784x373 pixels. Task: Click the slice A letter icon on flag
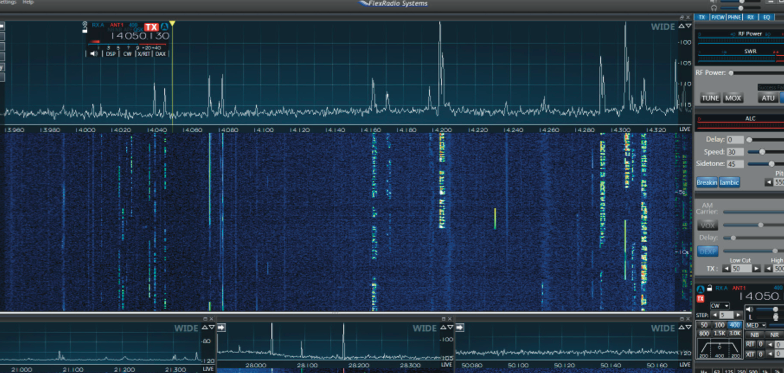(x=164, y=26)
